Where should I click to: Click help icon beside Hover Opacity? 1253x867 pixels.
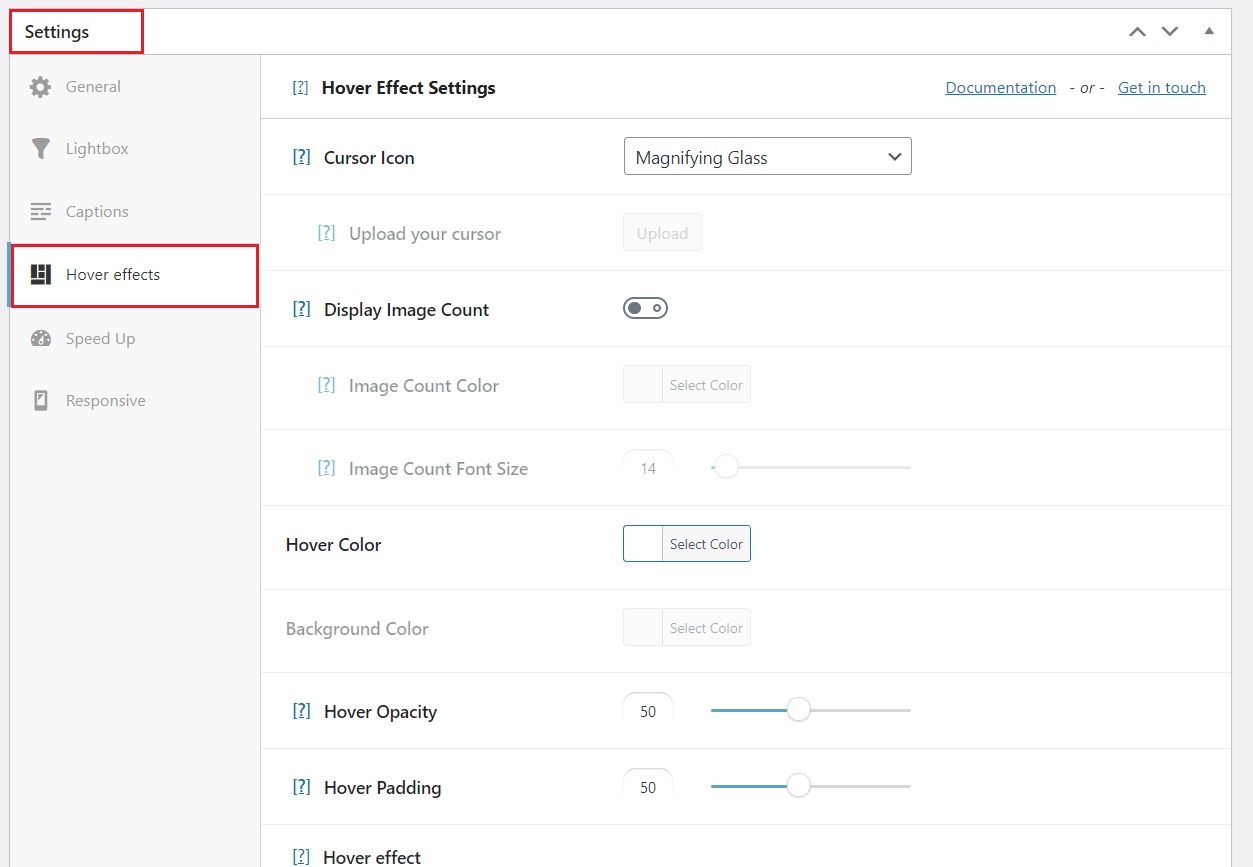click(301, 712)
